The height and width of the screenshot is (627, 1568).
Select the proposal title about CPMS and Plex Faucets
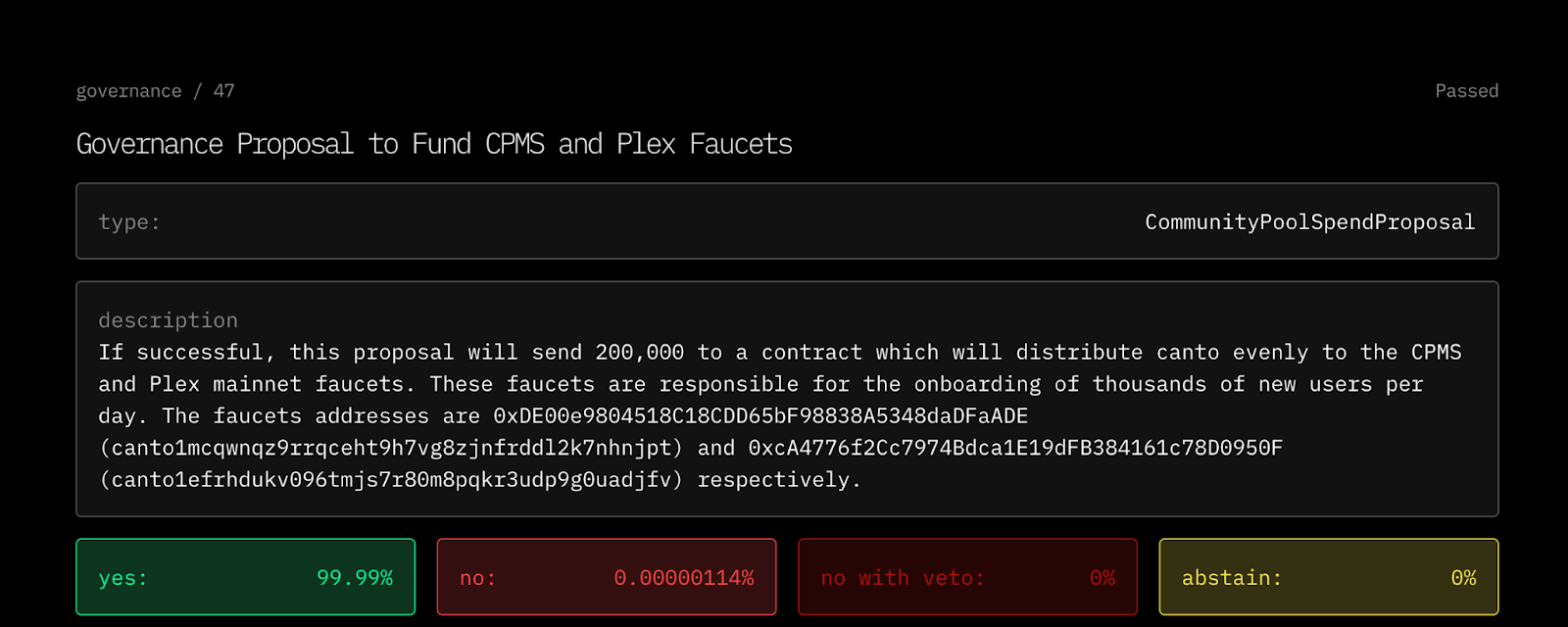click(x=434, y=144)
